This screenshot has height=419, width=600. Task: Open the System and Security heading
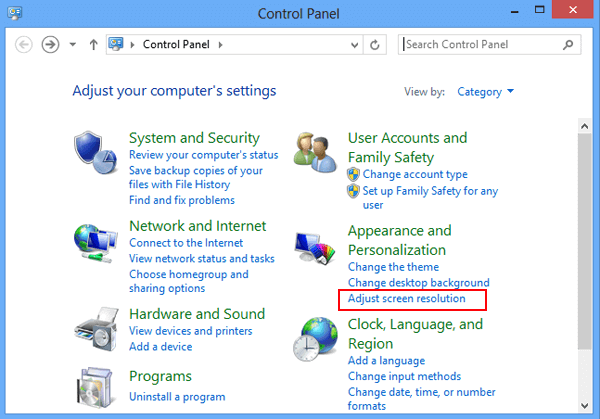pyautogui.click(x=194, y=138)
